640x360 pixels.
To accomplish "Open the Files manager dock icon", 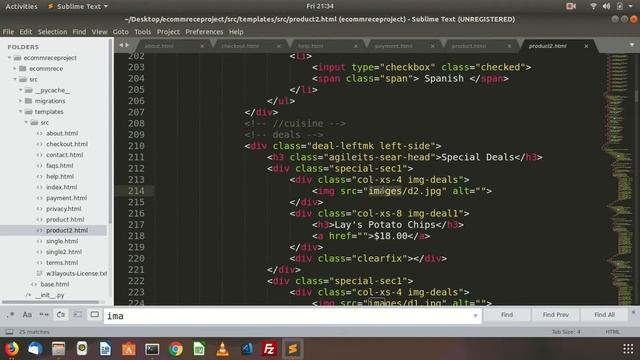I will 58,349.
